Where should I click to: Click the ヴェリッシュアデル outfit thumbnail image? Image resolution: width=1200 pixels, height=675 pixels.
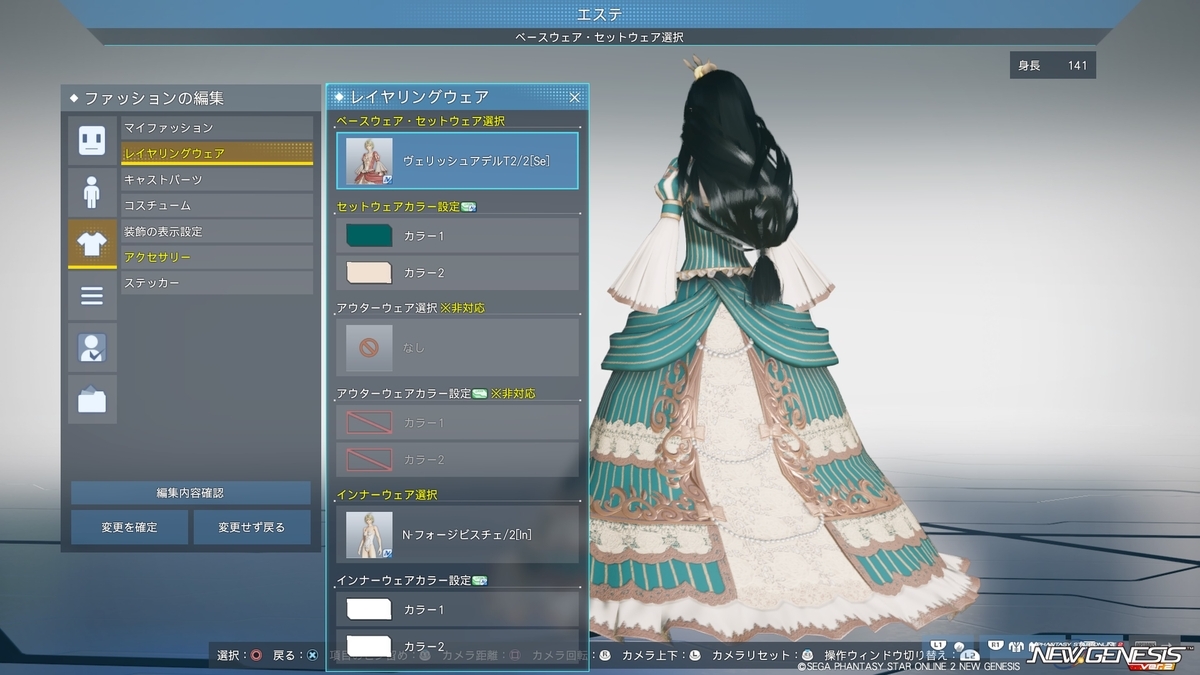pyautogui.click(x=368, y=161)
